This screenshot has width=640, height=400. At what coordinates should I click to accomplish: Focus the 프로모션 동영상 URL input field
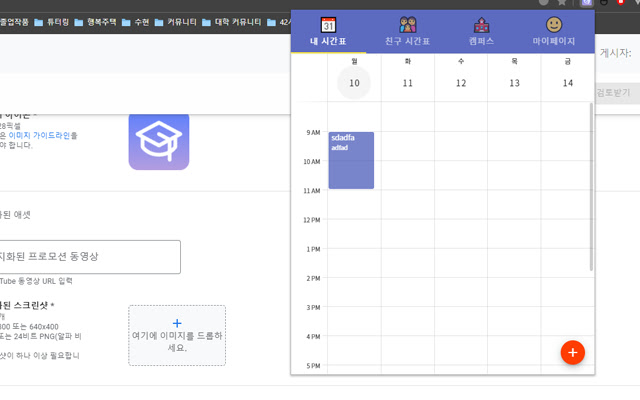point(90,257)
